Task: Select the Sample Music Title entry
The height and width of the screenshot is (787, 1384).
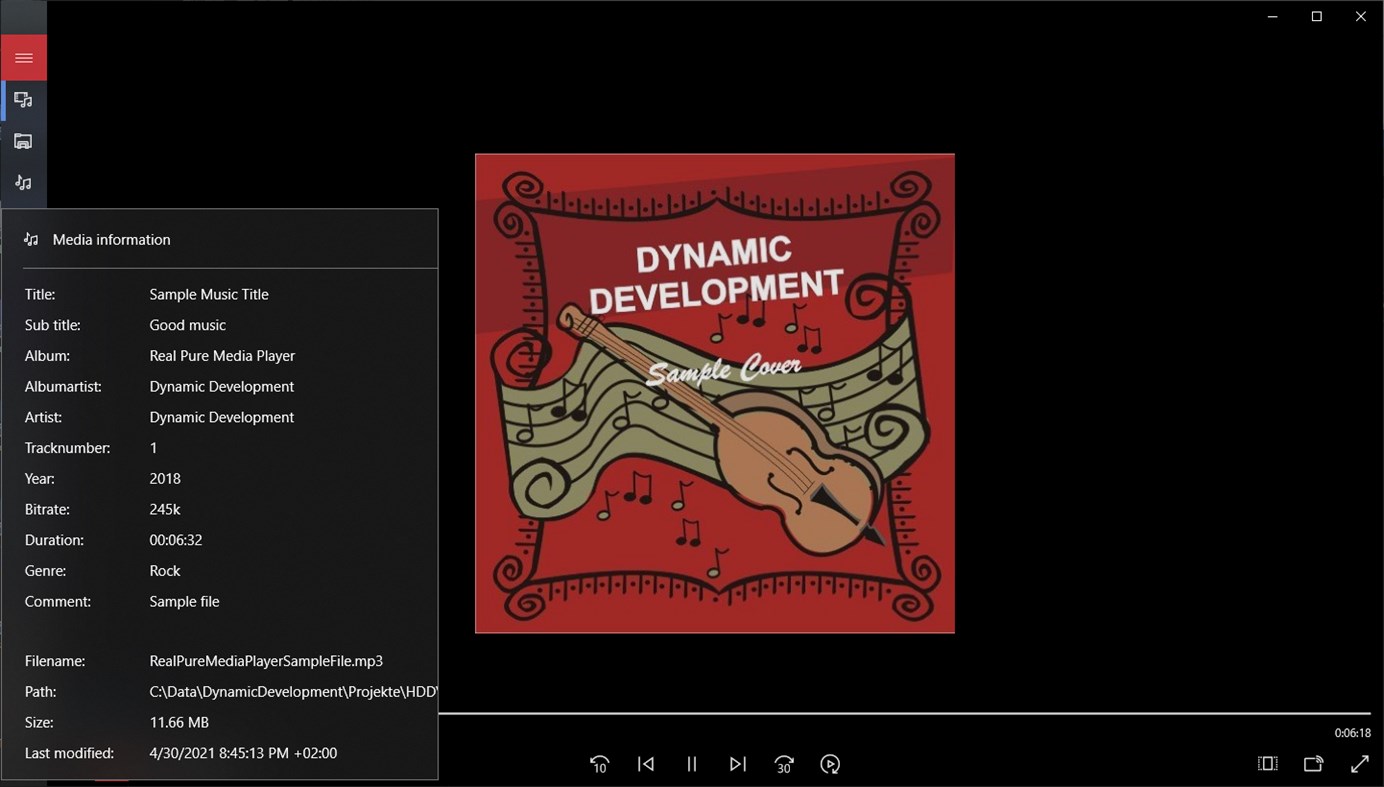Action: pyautogui.click(x=208, y=294)
